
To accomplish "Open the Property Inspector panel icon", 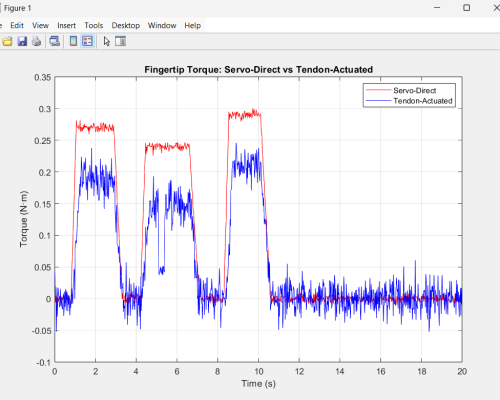I will pos(120,41).
